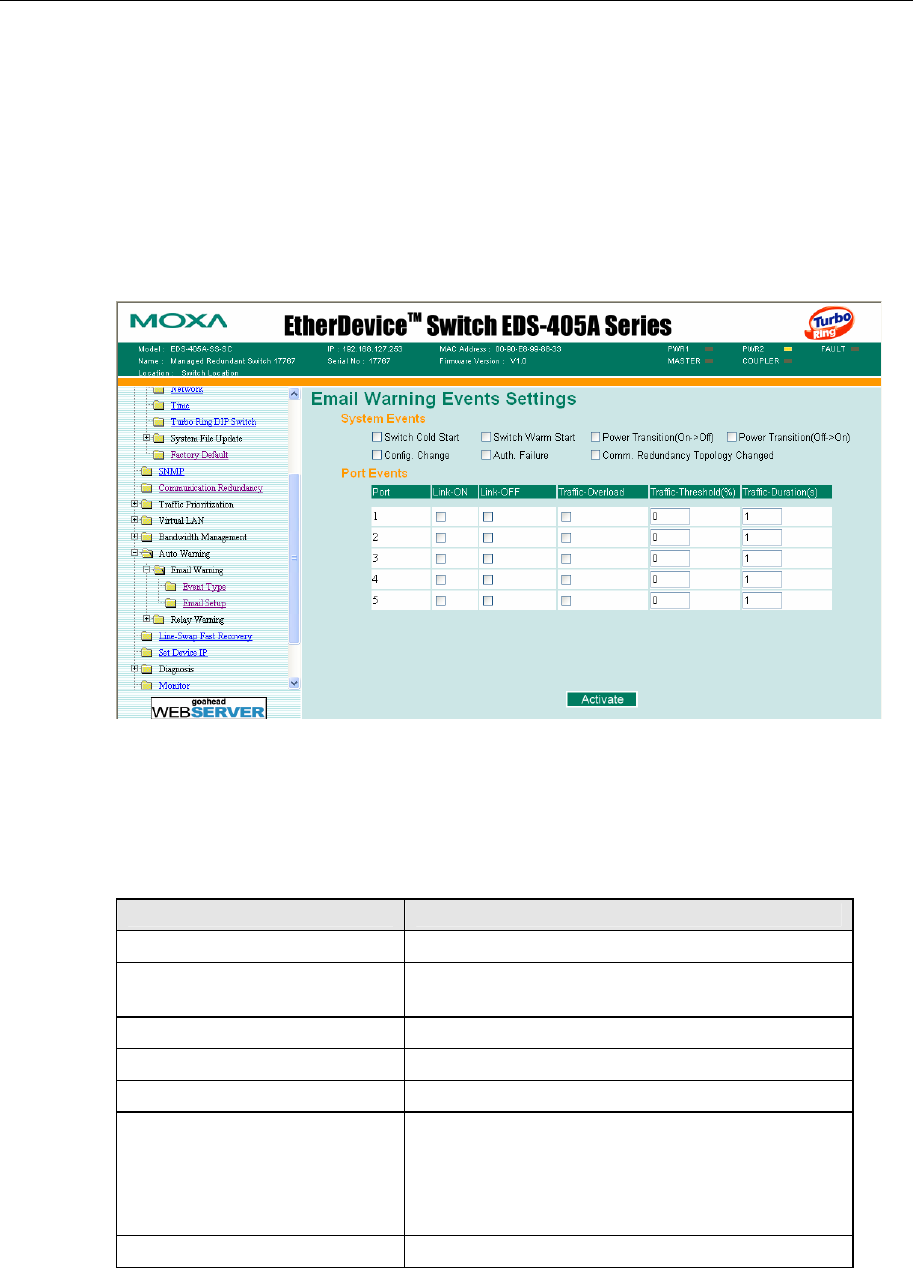Click the Turbo Ring logo badge
Image resolution: width=913 pixels, height=1268 pixels.
(829, 322)
